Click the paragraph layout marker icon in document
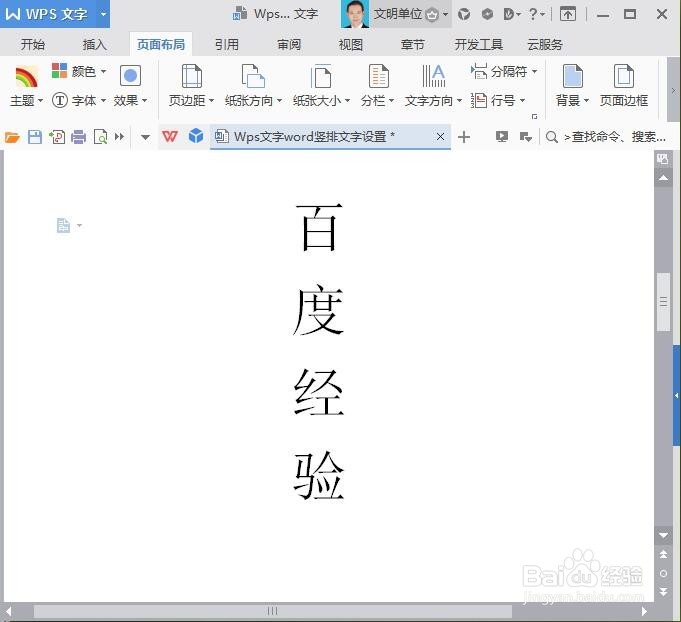This screenshot has width=681, height=622. pos(63,225)
